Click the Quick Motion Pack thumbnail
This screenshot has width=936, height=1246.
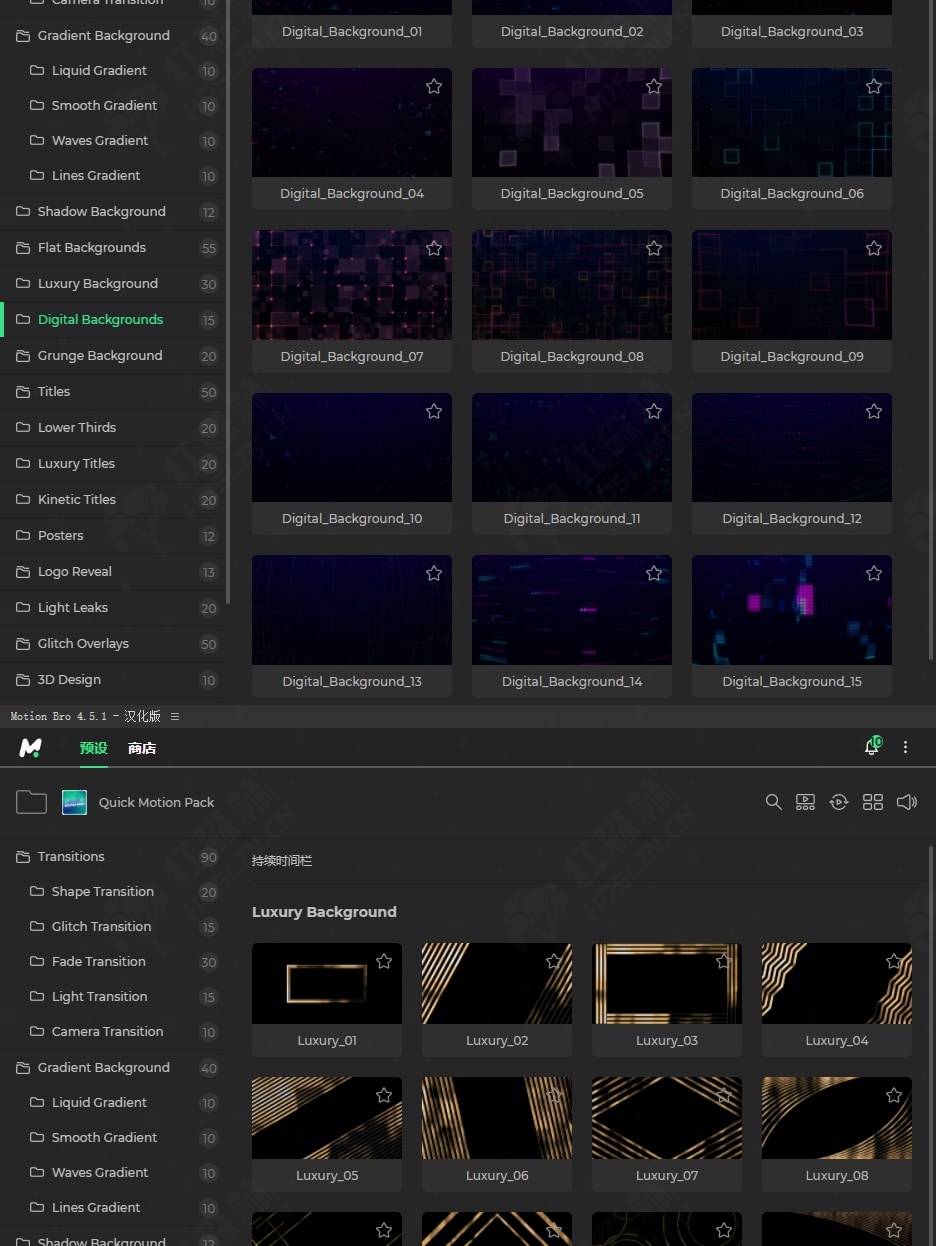point(74,802)
